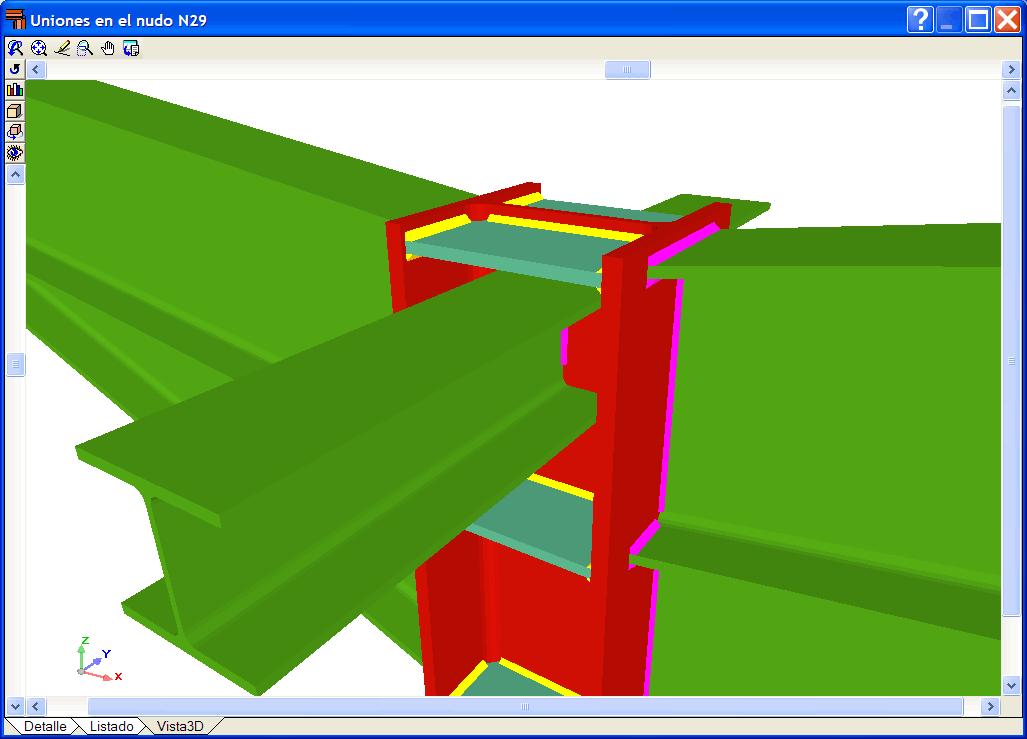Image resolution: width=1027 pixels, height=739 pixels.
Task: Click up arrow of the right vertical scrollbar
Action: pos(1011,90)
